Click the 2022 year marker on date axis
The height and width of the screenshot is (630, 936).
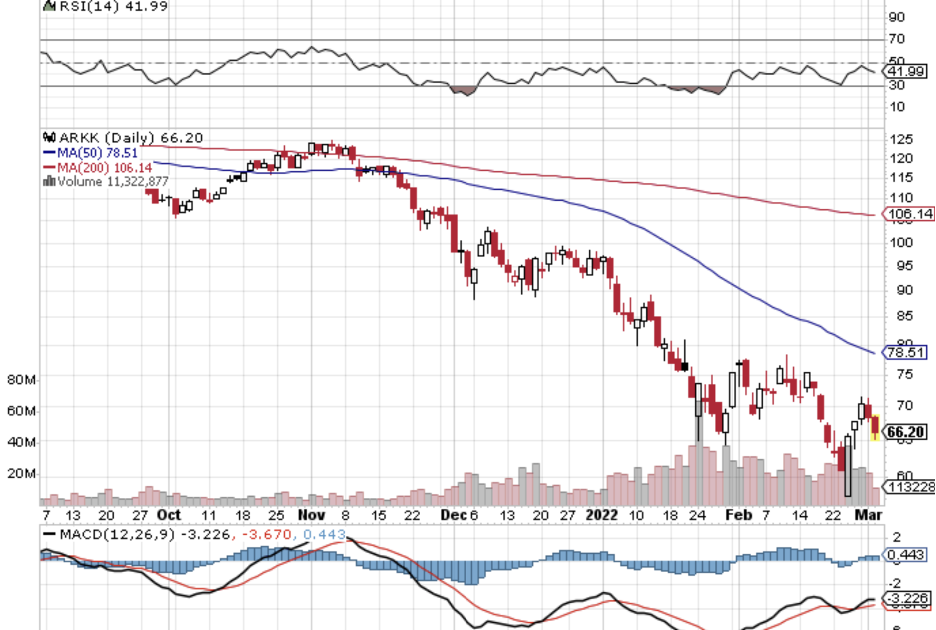(602, 515)
